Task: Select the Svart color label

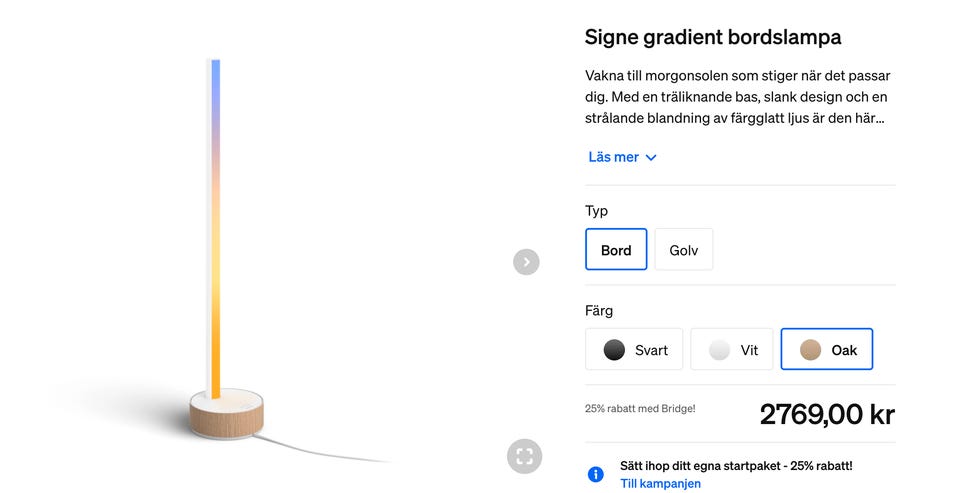Action: pos(651,350)
